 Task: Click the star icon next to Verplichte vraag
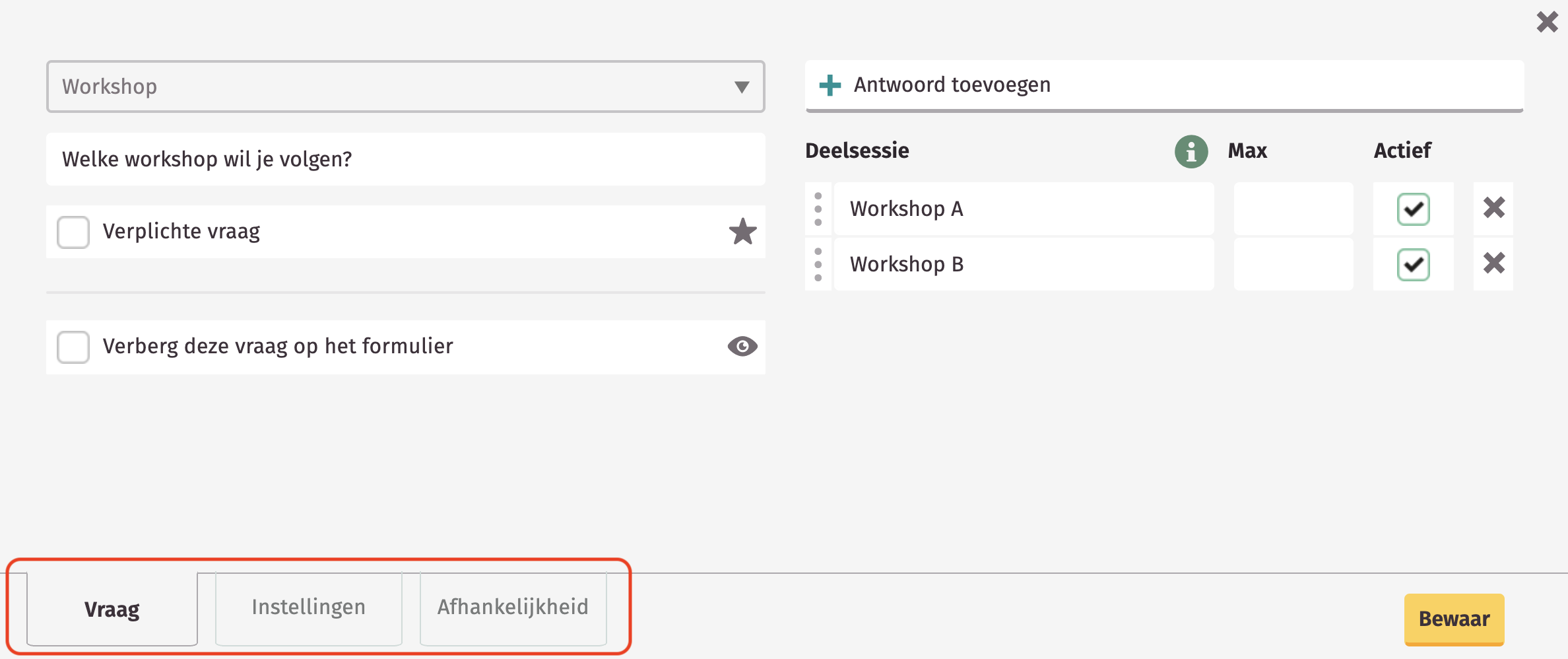(x=742, y=232)
